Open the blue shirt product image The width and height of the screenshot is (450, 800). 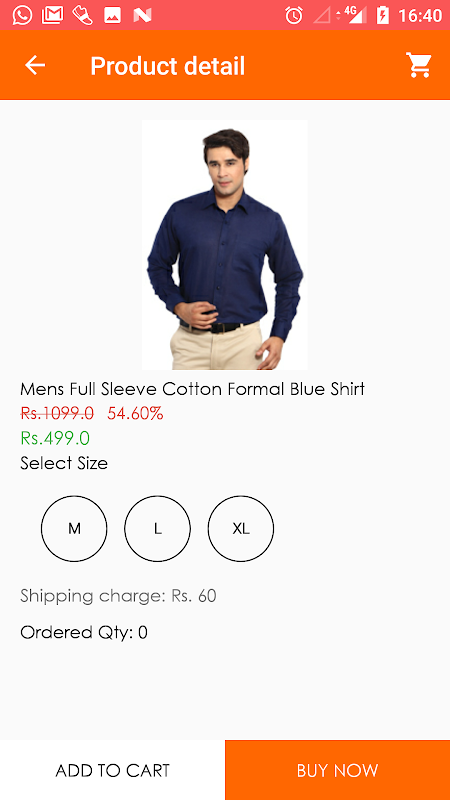click(x=224, y=245)
